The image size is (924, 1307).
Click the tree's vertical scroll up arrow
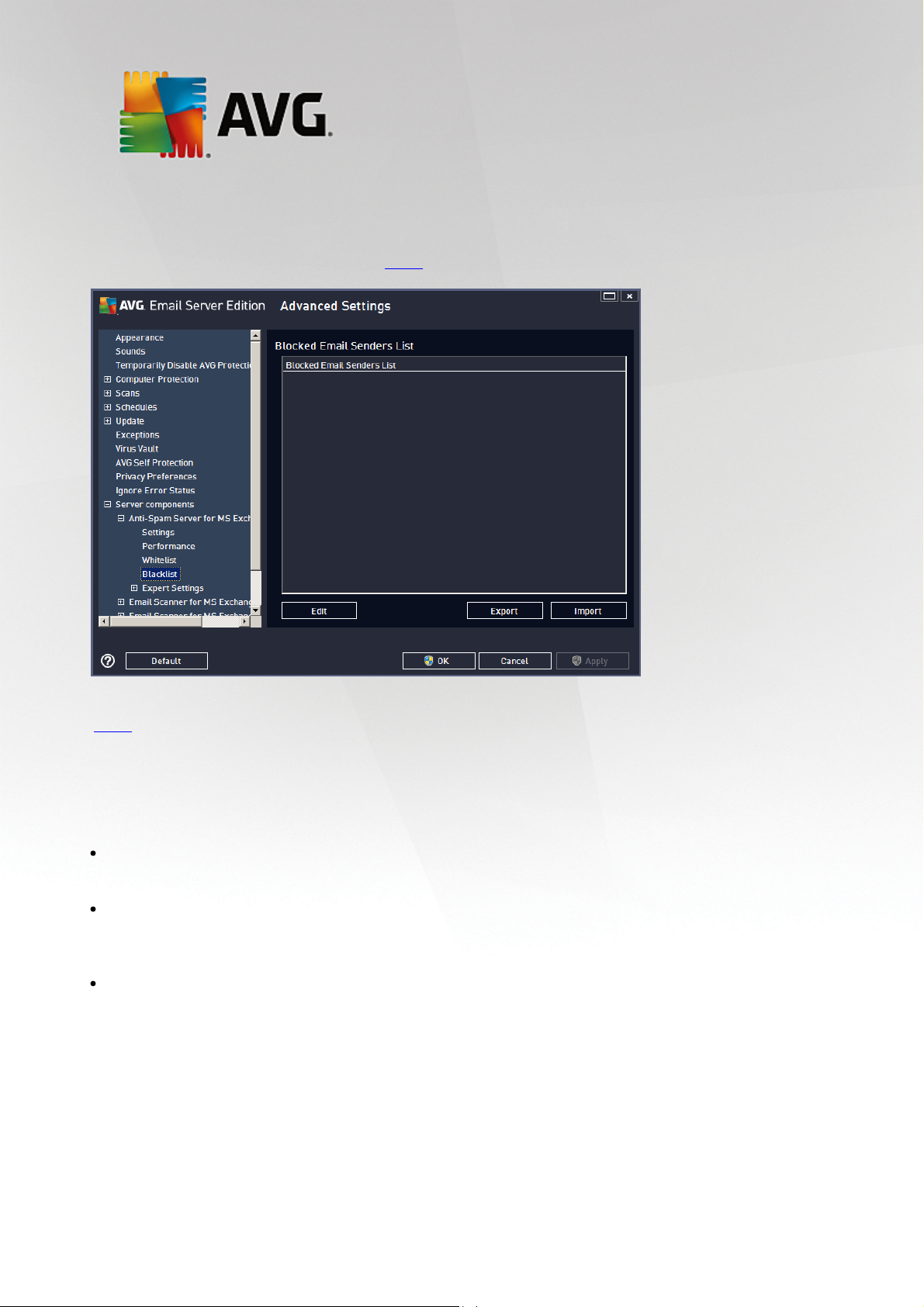[255, 336]
